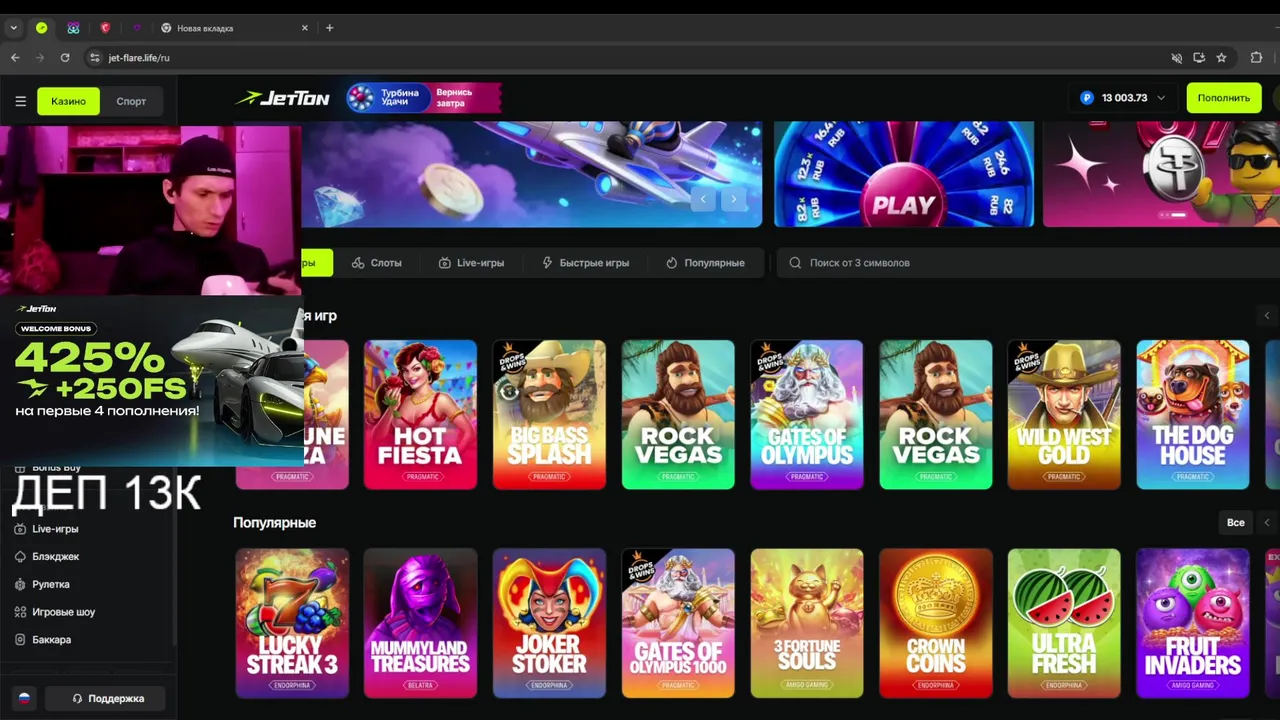Open the Lucky Streak 3 game
The image size is (1280, 720).
(292, 623)
